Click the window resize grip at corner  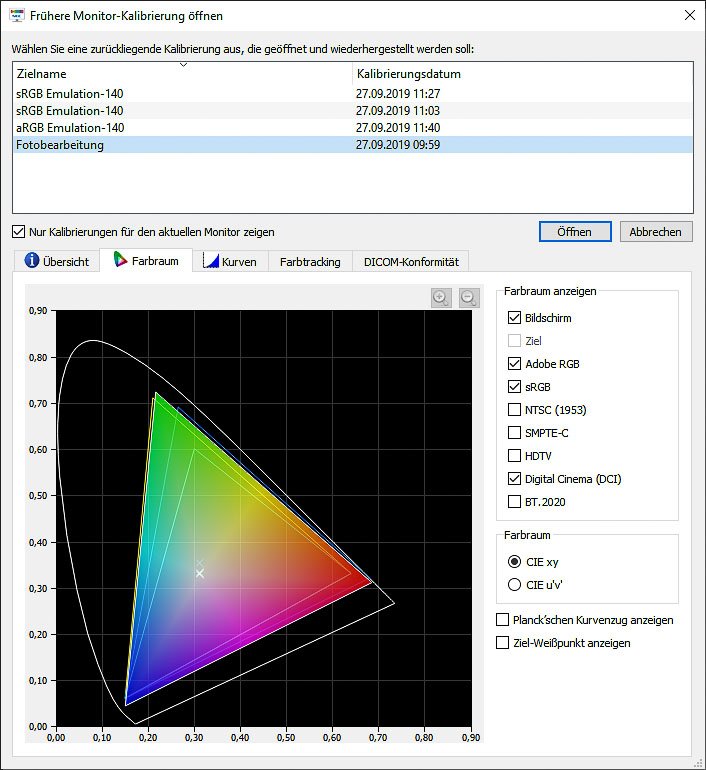699,763
